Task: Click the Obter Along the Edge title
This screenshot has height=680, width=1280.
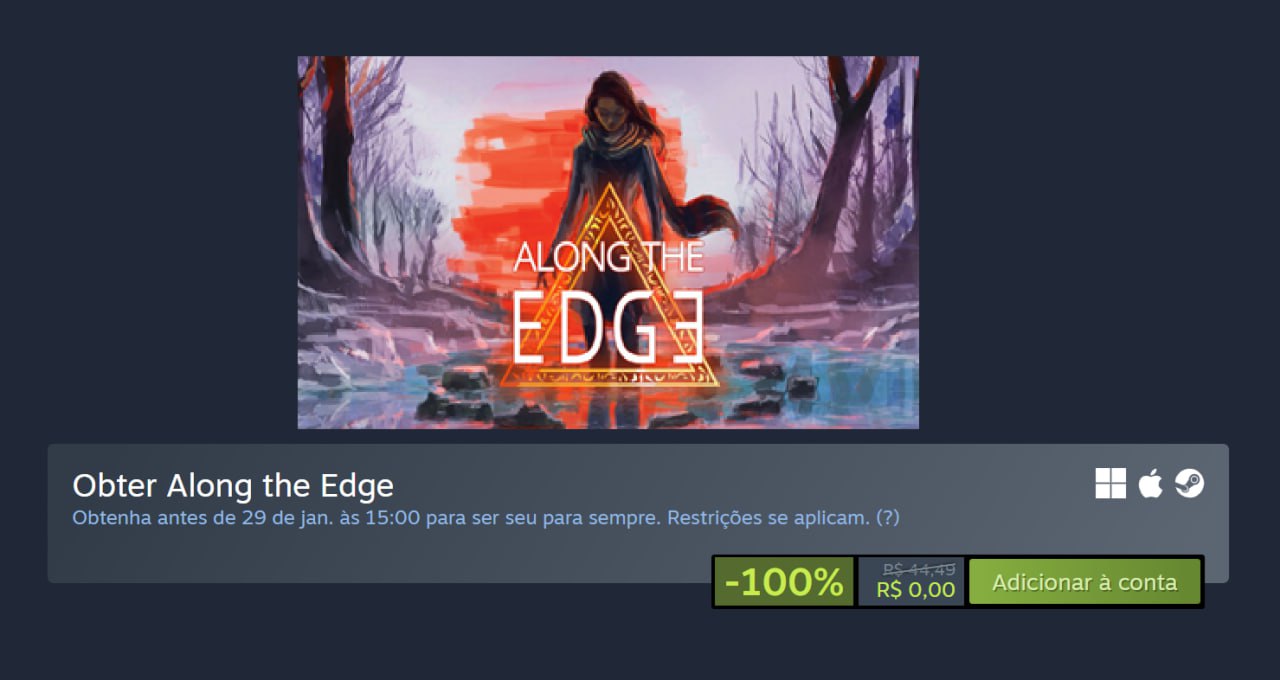Action: click(233, 486)
